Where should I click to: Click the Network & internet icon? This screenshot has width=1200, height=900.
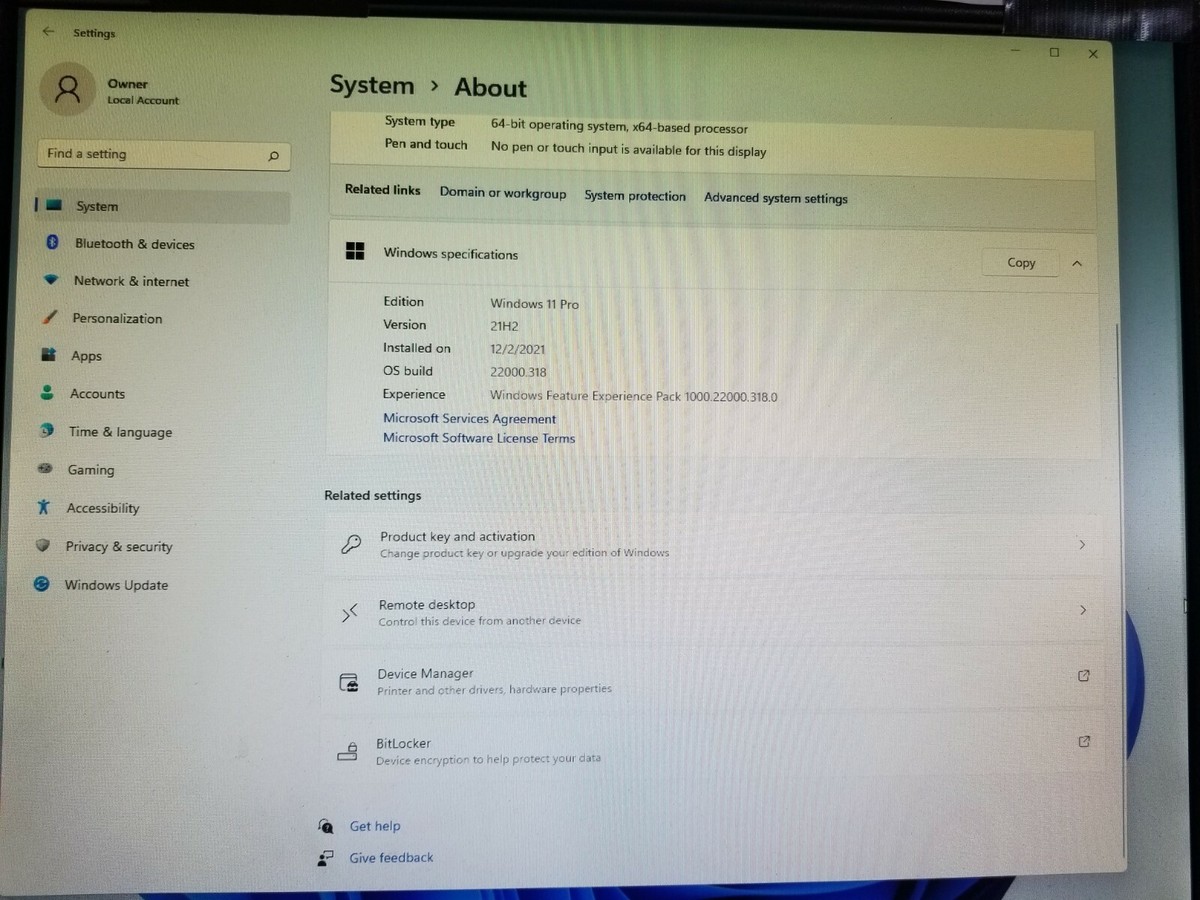point(51,281)
